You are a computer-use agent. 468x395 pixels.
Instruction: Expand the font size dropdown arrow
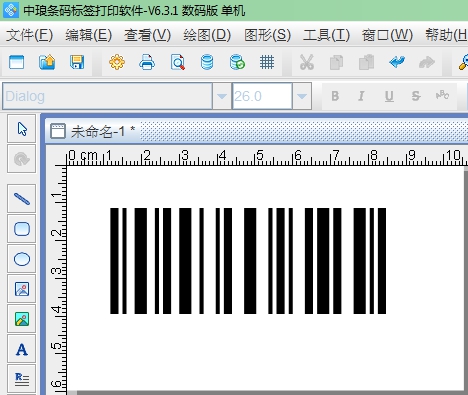click(302, 96)
